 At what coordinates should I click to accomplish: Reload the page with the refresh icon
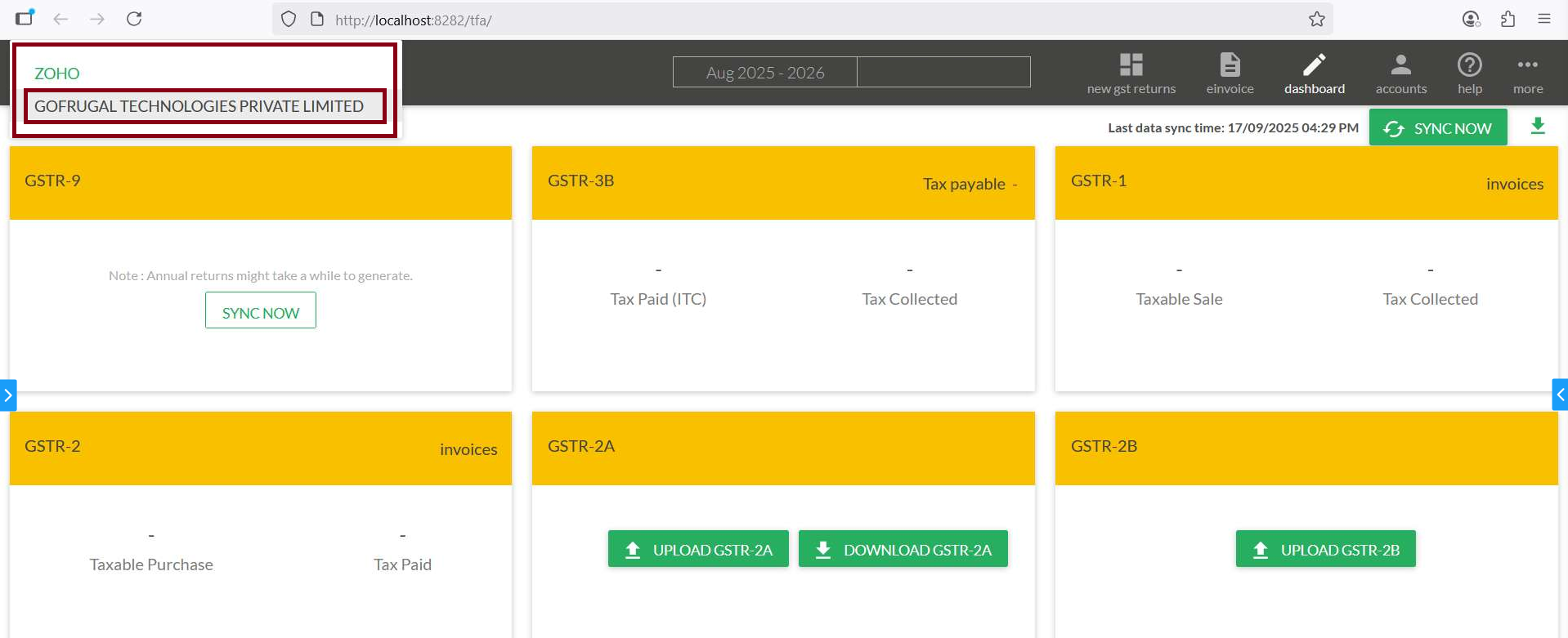tap(134, 19)
